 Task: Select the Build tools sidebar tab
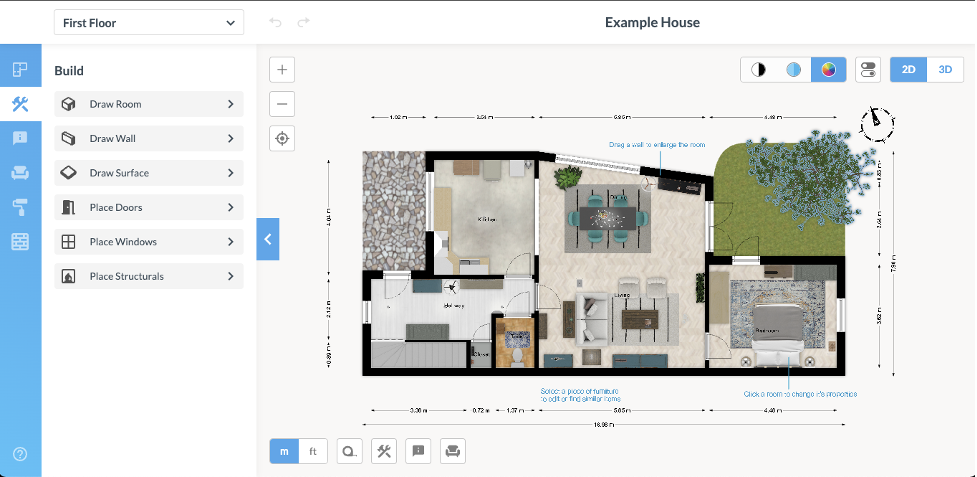[x=20, y=104]
